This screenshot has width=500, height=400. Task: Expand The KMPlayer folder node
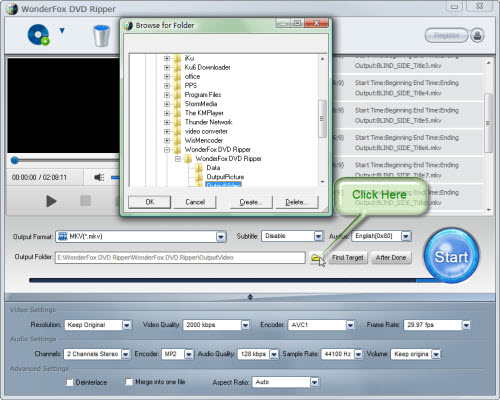click(167, 113)
